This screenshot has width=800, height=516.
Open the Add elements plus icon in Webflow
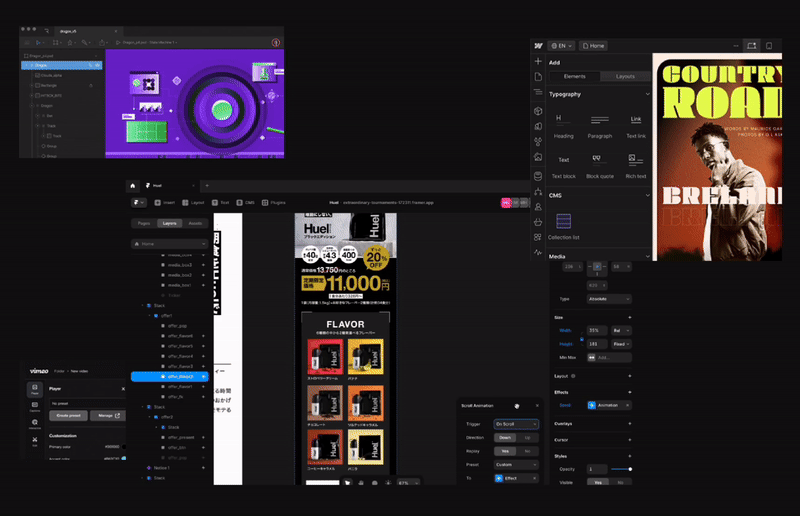538,62
